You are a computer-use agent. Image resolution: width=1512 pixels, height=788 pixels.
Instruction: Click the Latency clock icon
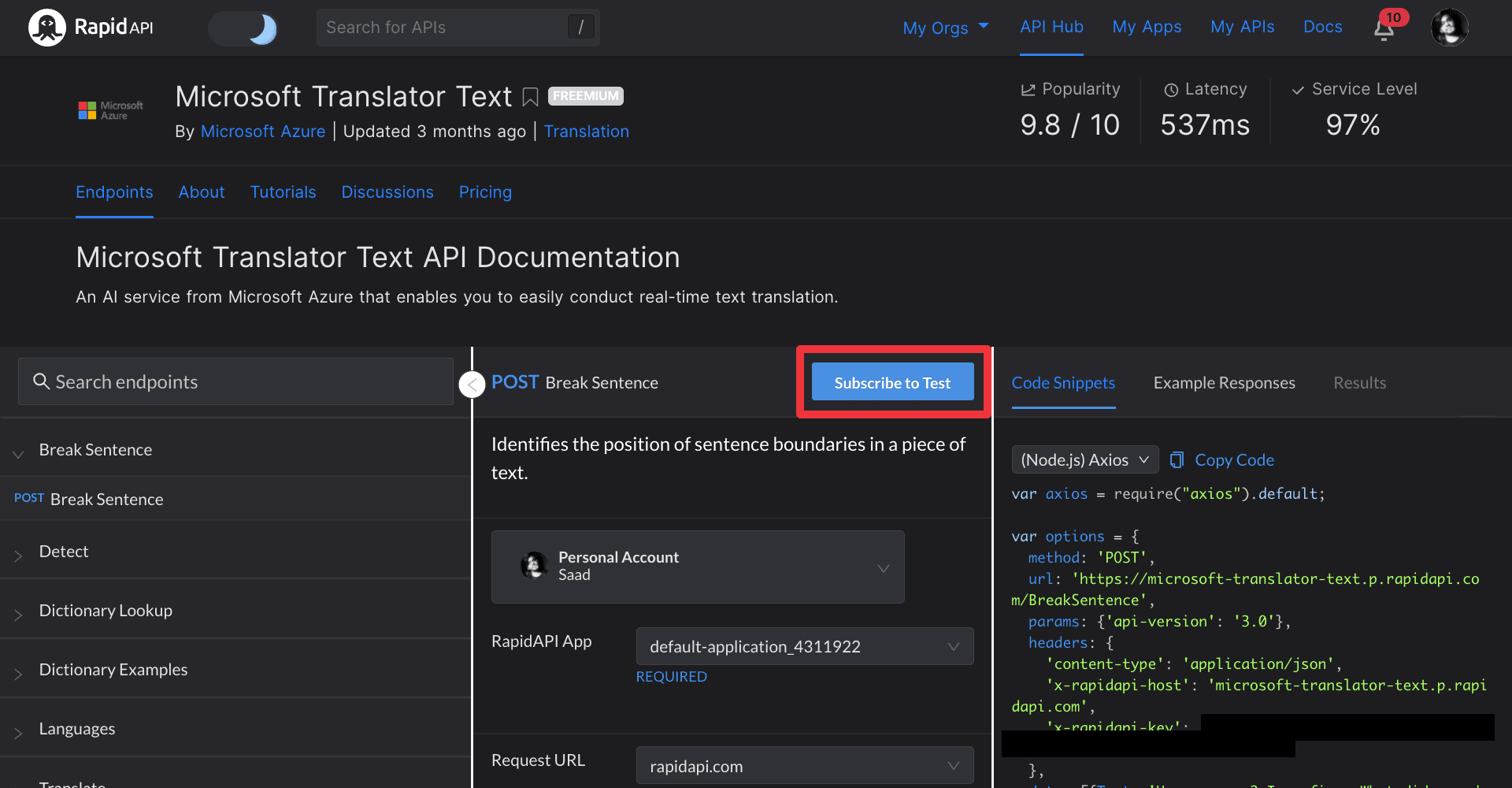[x=1171, y=90]
